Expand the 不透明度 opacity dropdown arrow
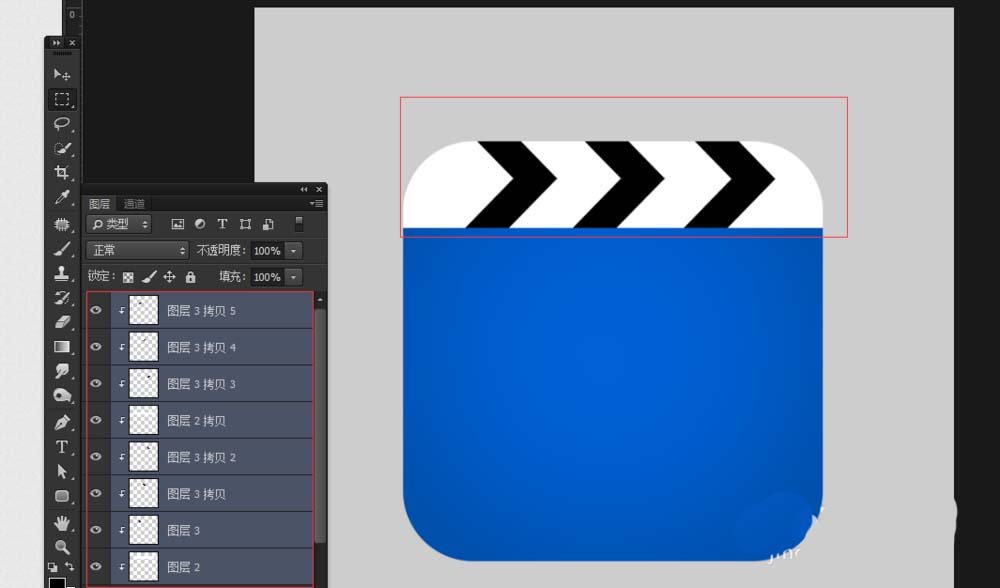 click(x=293, y=251)
